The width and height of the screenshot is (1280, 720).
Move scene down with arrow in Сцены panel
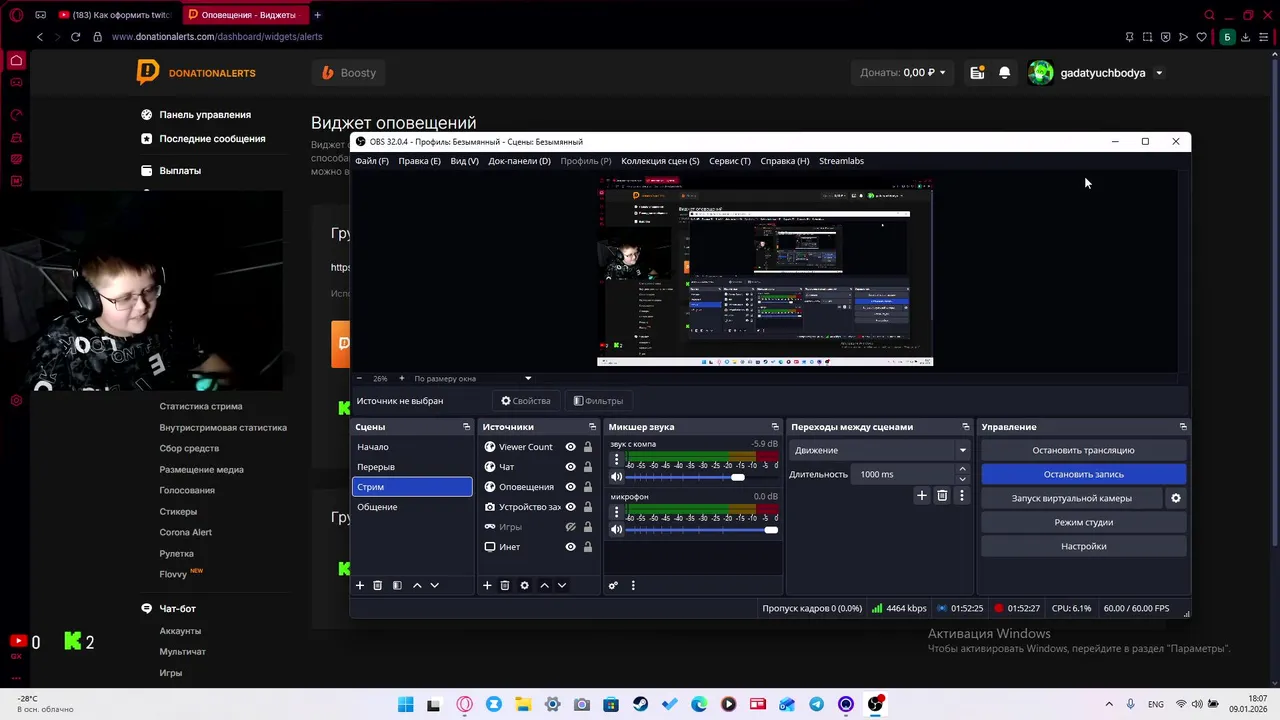pos(434,585)
